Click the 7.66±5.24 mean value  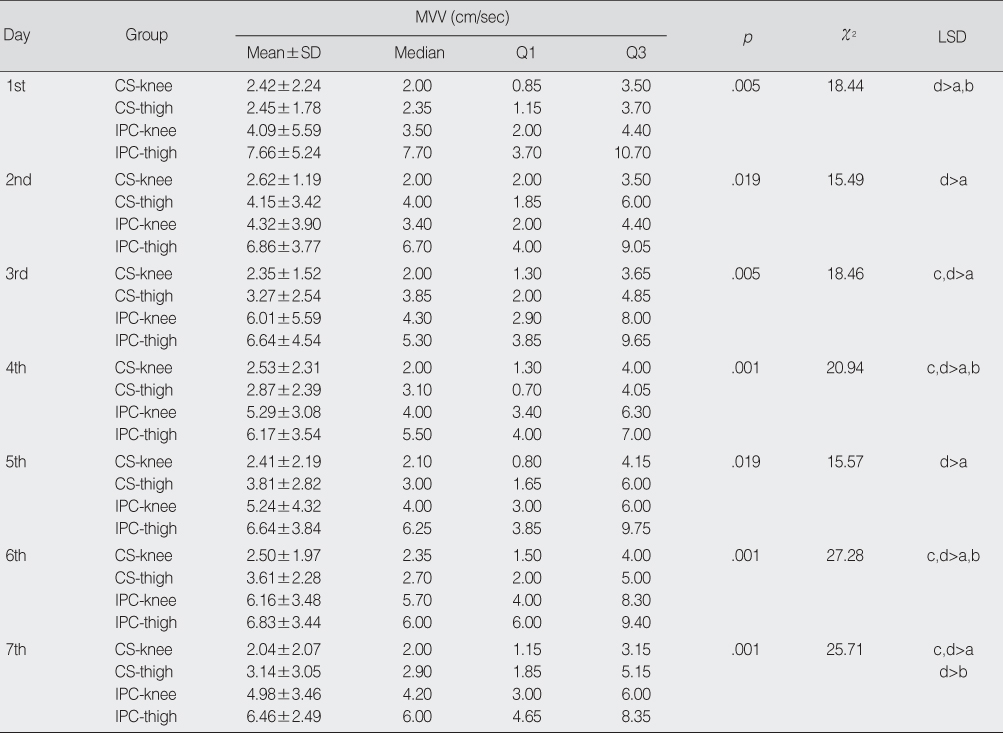tap(283, 153)
